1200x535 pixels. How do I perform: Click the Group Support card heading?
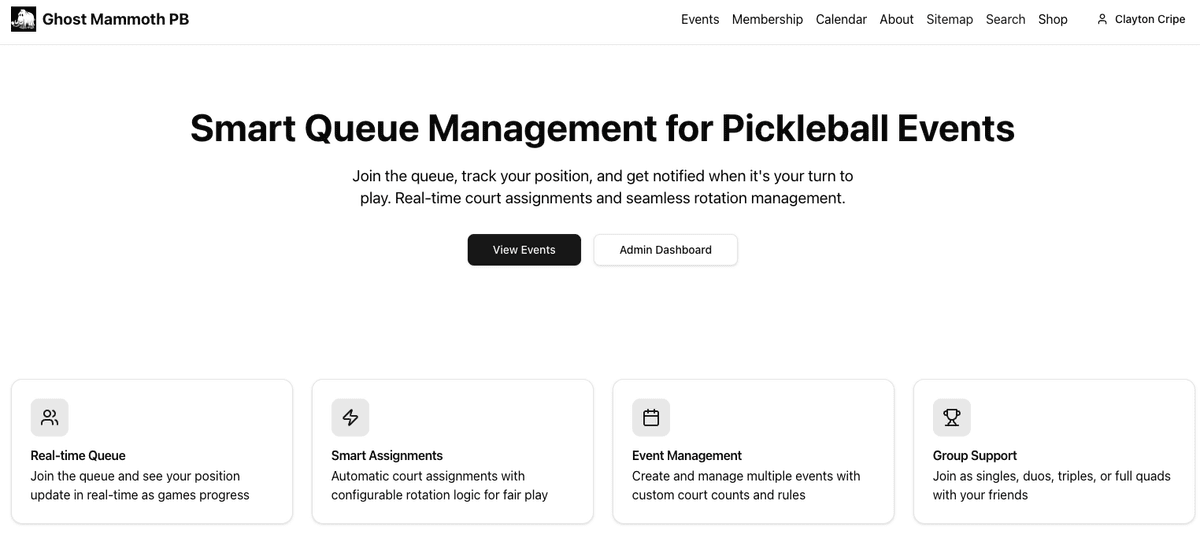[974, 455]
